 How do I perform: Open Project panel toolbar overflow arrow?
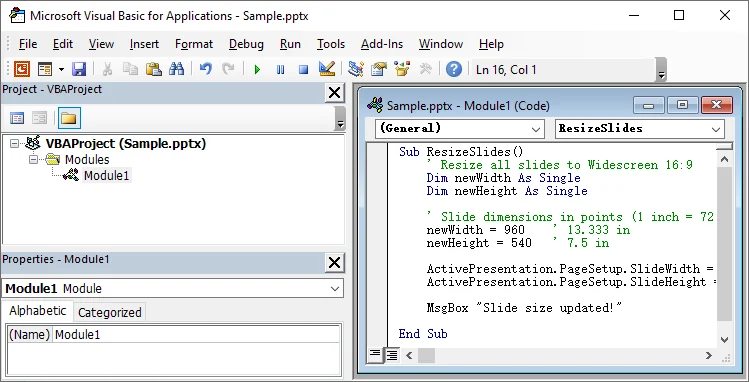click(340, 118)
